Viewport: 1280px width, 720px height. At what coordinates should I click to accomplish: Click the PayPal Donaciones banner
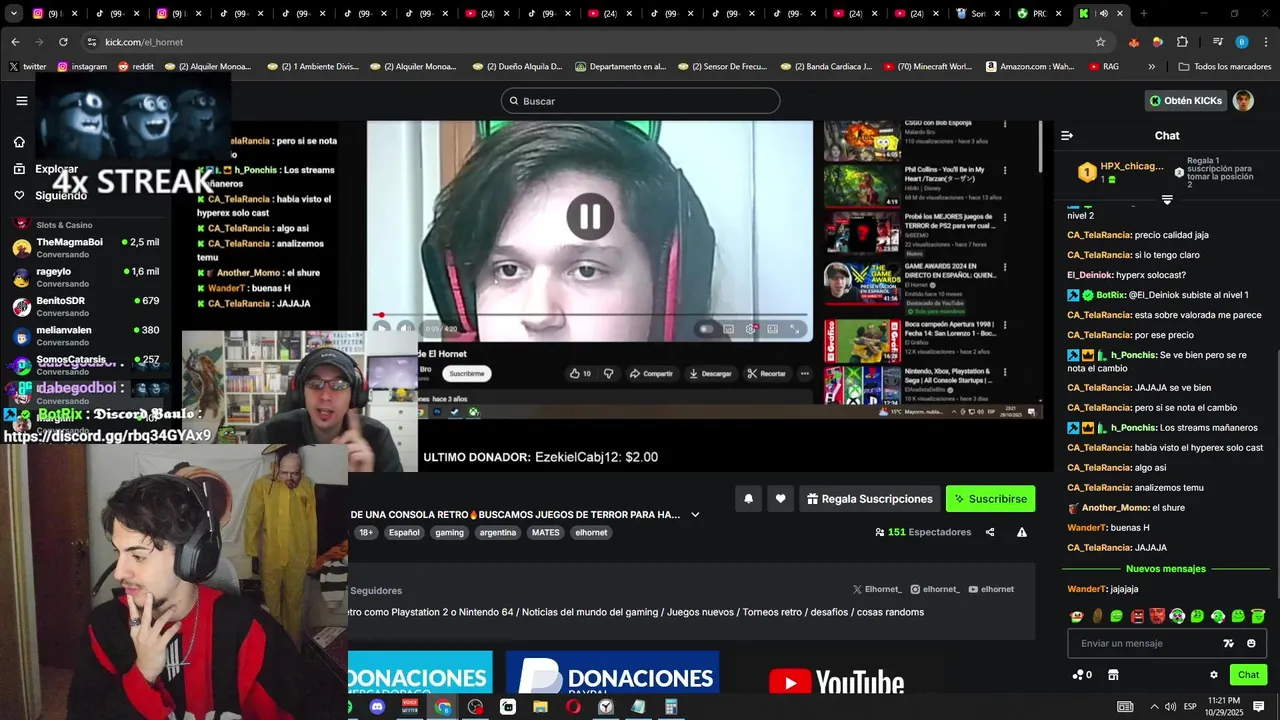pos(612,673)
